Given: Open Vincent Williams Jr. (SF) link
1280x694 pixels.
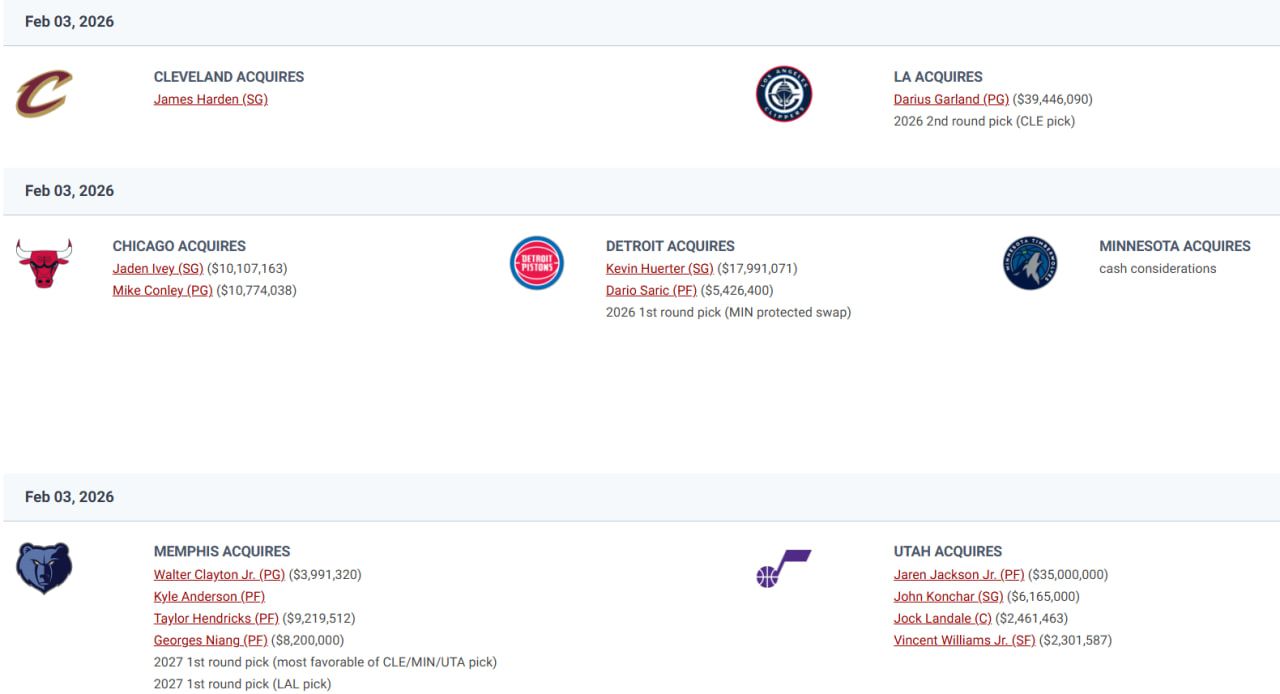Looking at the screenshot, I should [x=964, y=640].
